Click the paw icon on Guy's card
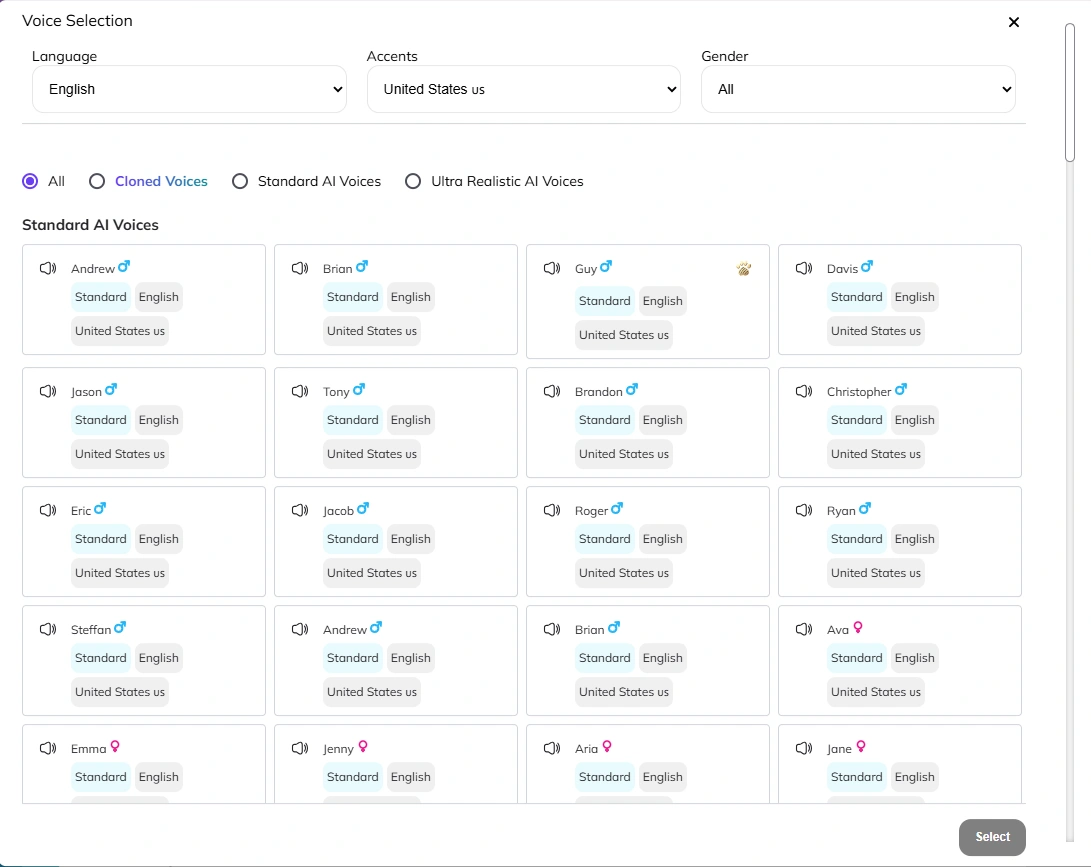This screenshot has height=867, width=1091. click(744, 269)
